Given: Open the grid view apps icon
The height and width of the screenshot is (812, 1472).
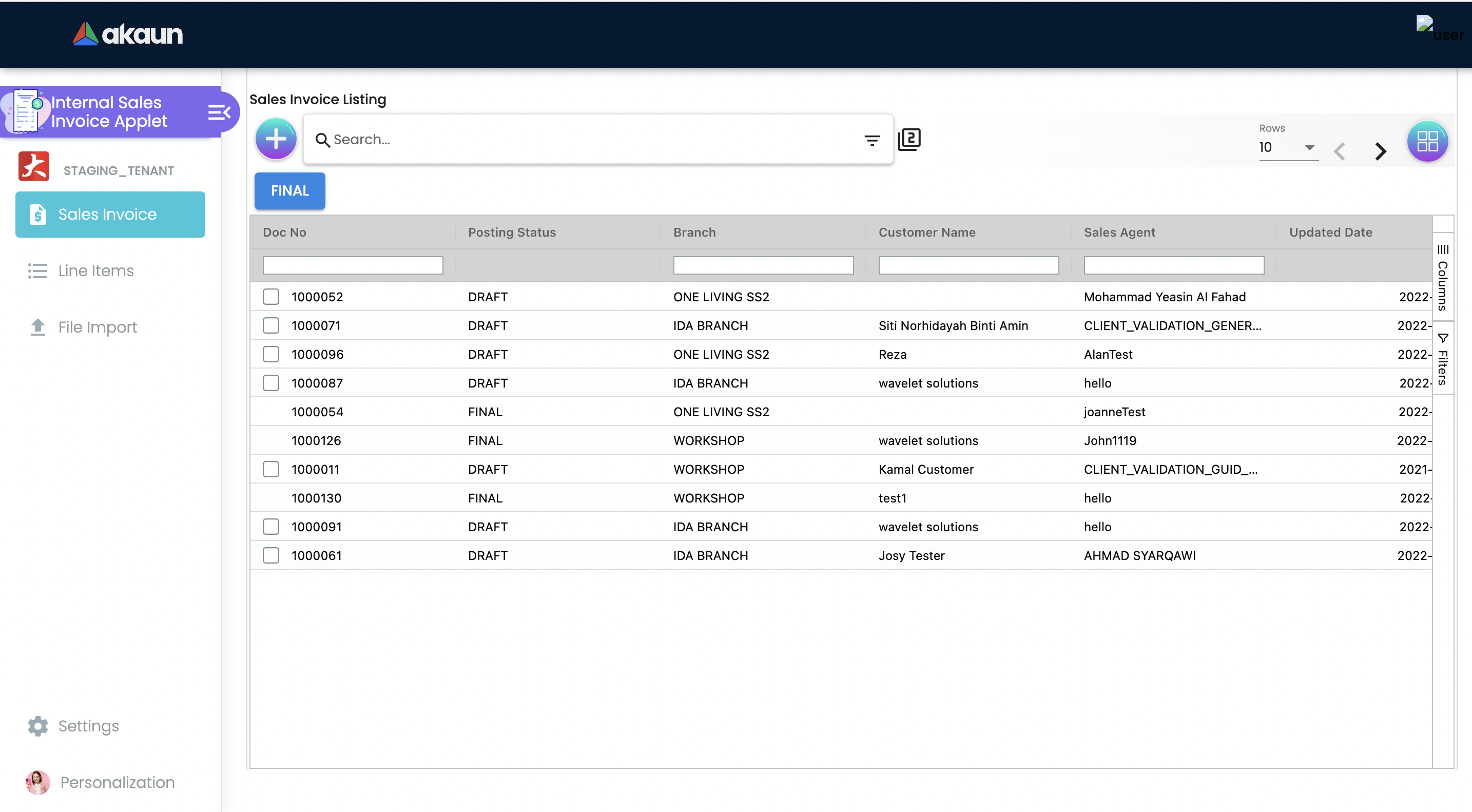Looking at the screenshot, I should (x=1427, y=141).
